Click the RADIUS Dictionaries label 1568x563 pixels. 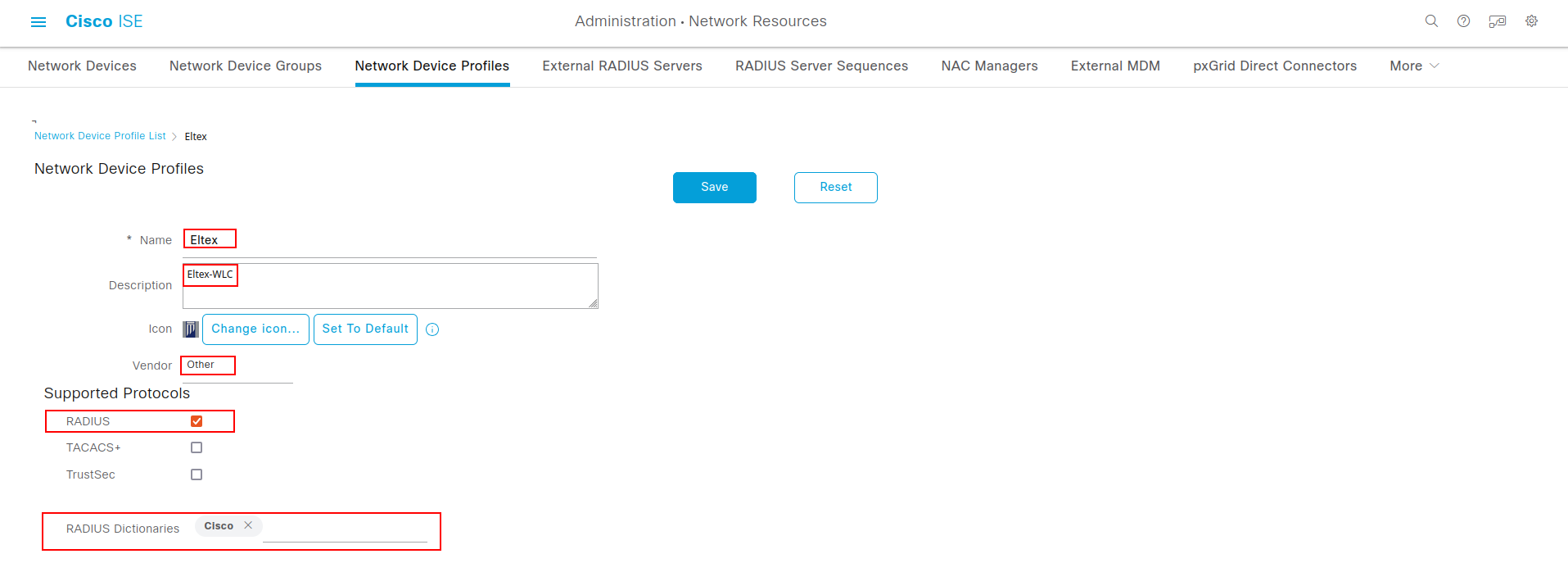click(x=123, y=529)
